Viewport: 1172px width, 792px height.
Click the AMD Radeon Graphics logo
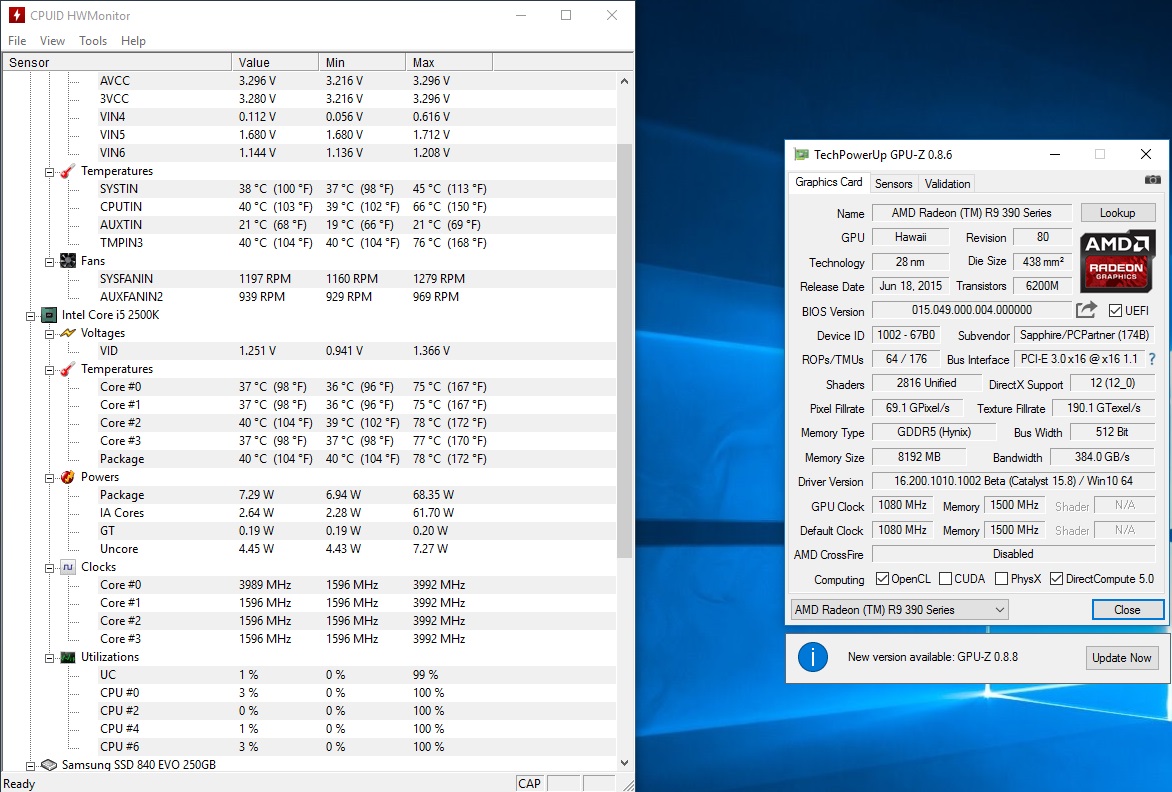coord(1117,261)
